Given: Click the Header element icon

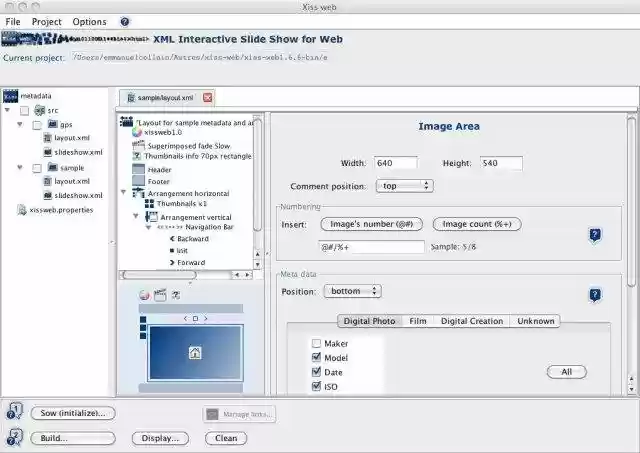Looking at the screenshot, I should [x=138, y=169].
